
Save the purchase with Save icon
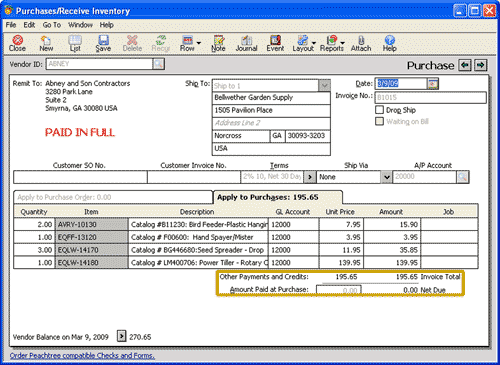point(103,44)
